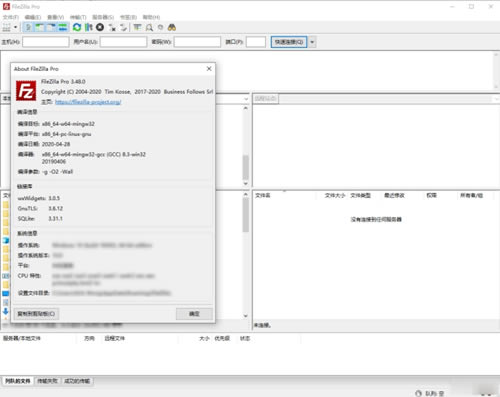Viewport: 500px width, 397px height.
Task: Click the 方向 queue column header
Action: (89, 338)
